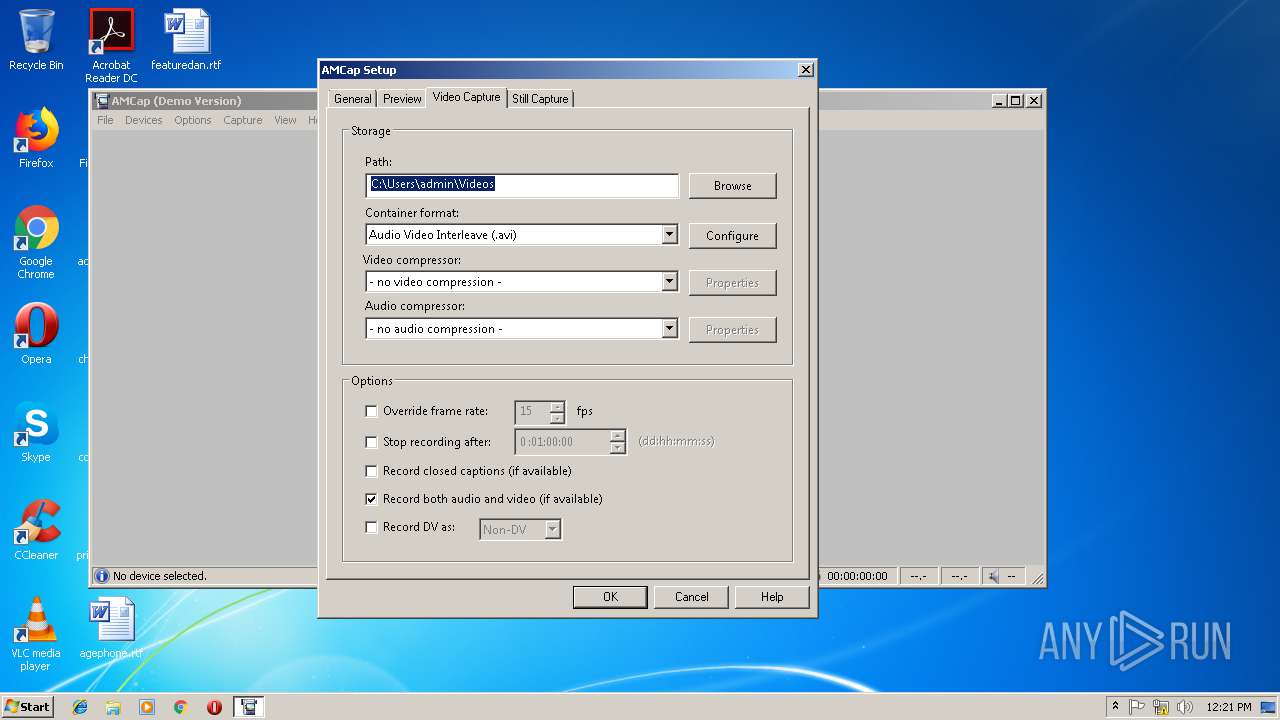
Task: Click the info icon in AMCap status bar
Action: [x=101, y=576]
